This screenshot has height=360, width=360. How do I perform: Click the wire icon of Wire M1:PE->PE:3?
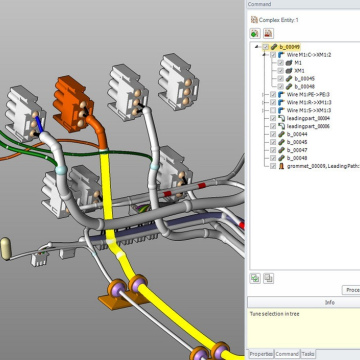pos(281,94)
